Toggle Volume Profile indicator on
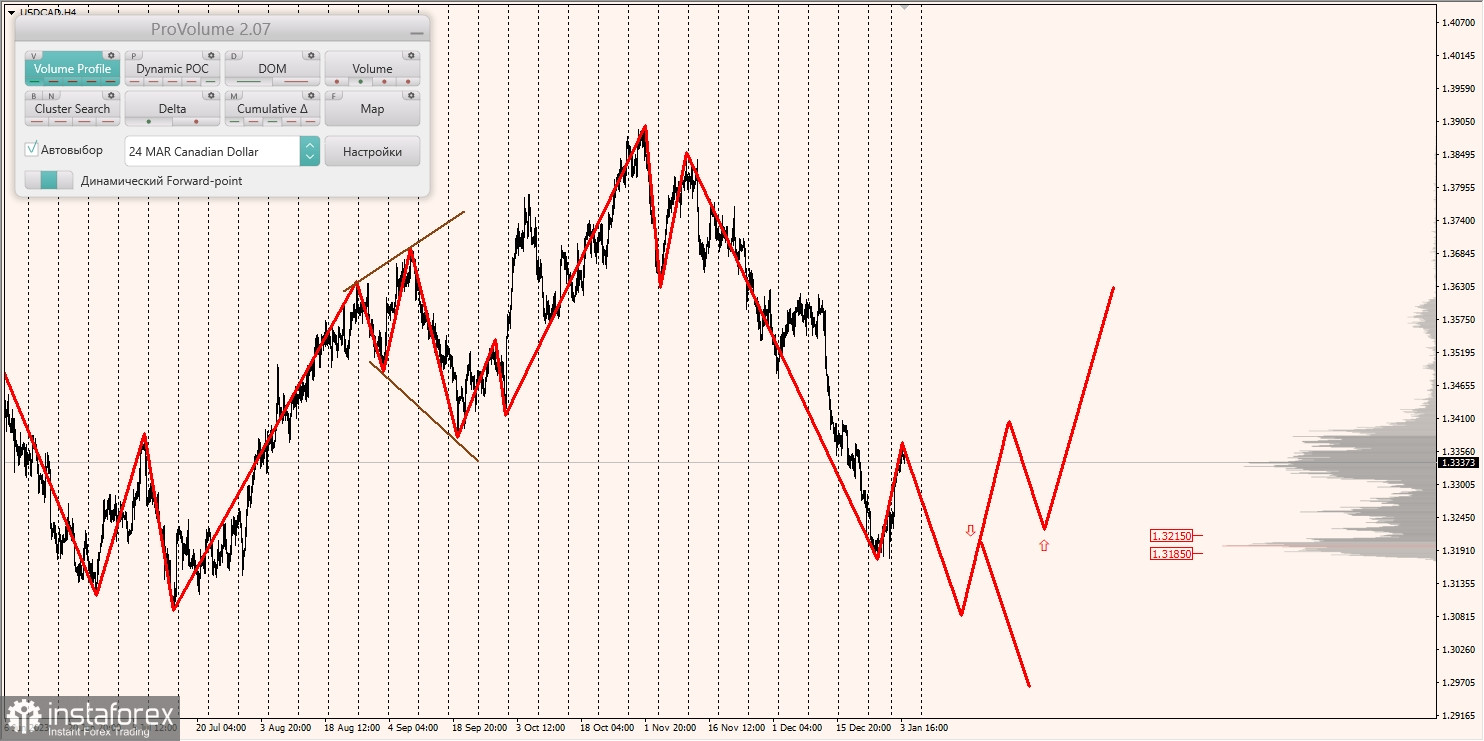This screenshot has width=1484, height=741. click(x=72, y=69)
